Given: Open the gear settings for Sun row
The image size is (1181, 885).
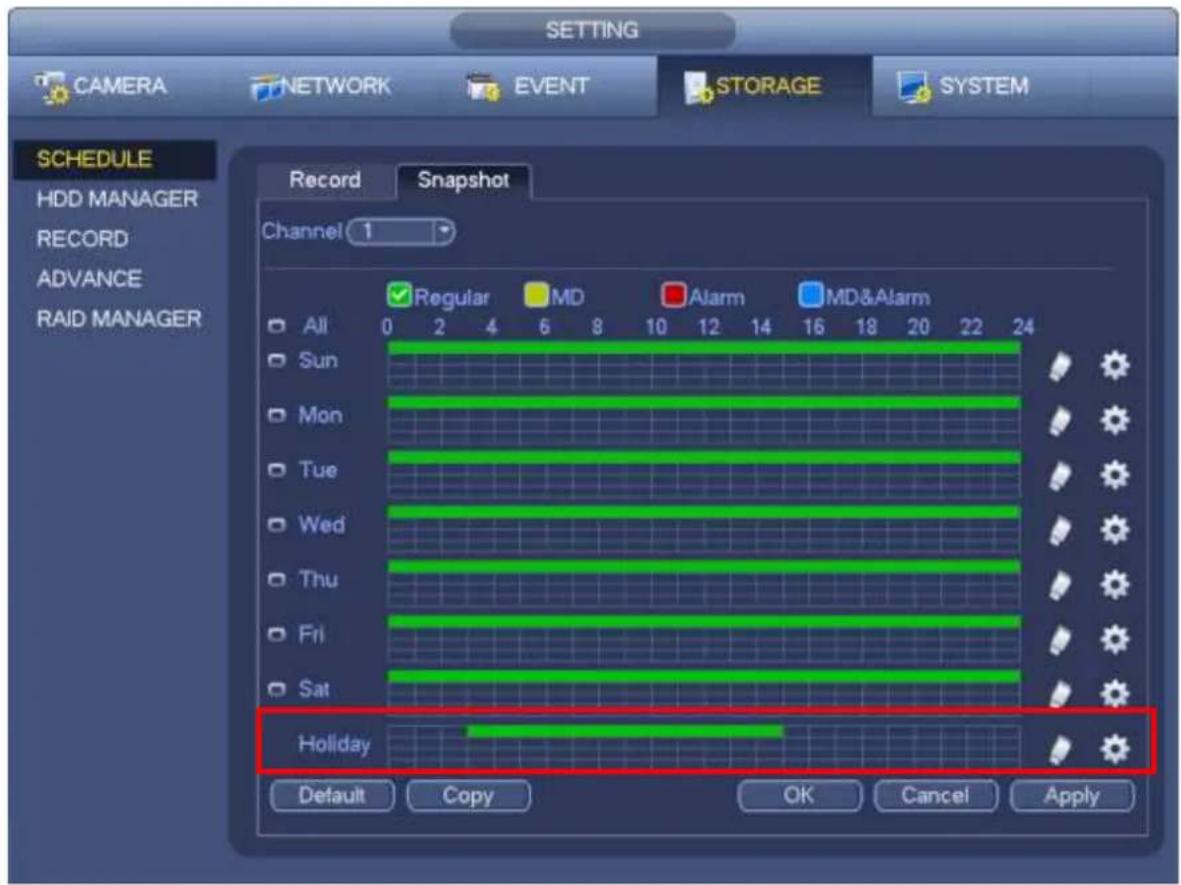Looking at the screenshot, I should click(x=1115, y=365).
